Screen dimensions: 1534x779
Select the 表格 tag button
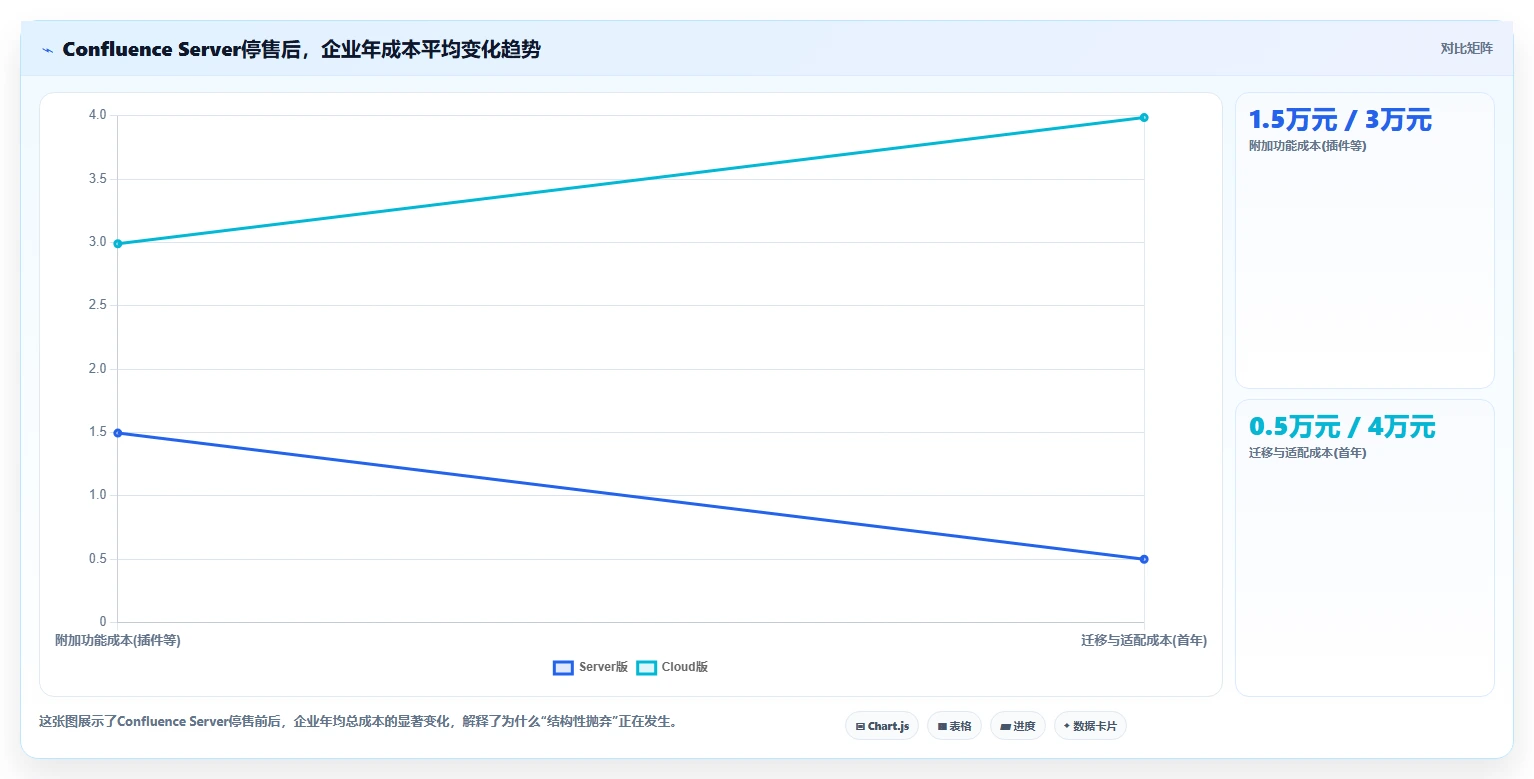(954, 726)
